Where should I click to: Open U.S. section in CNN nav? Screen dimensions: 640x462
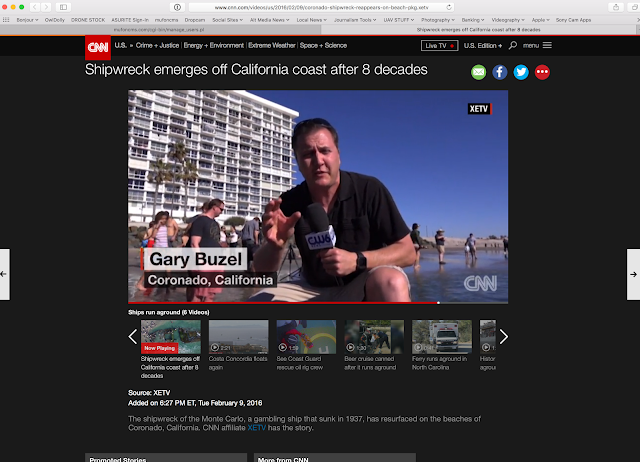tap(120, 45)
